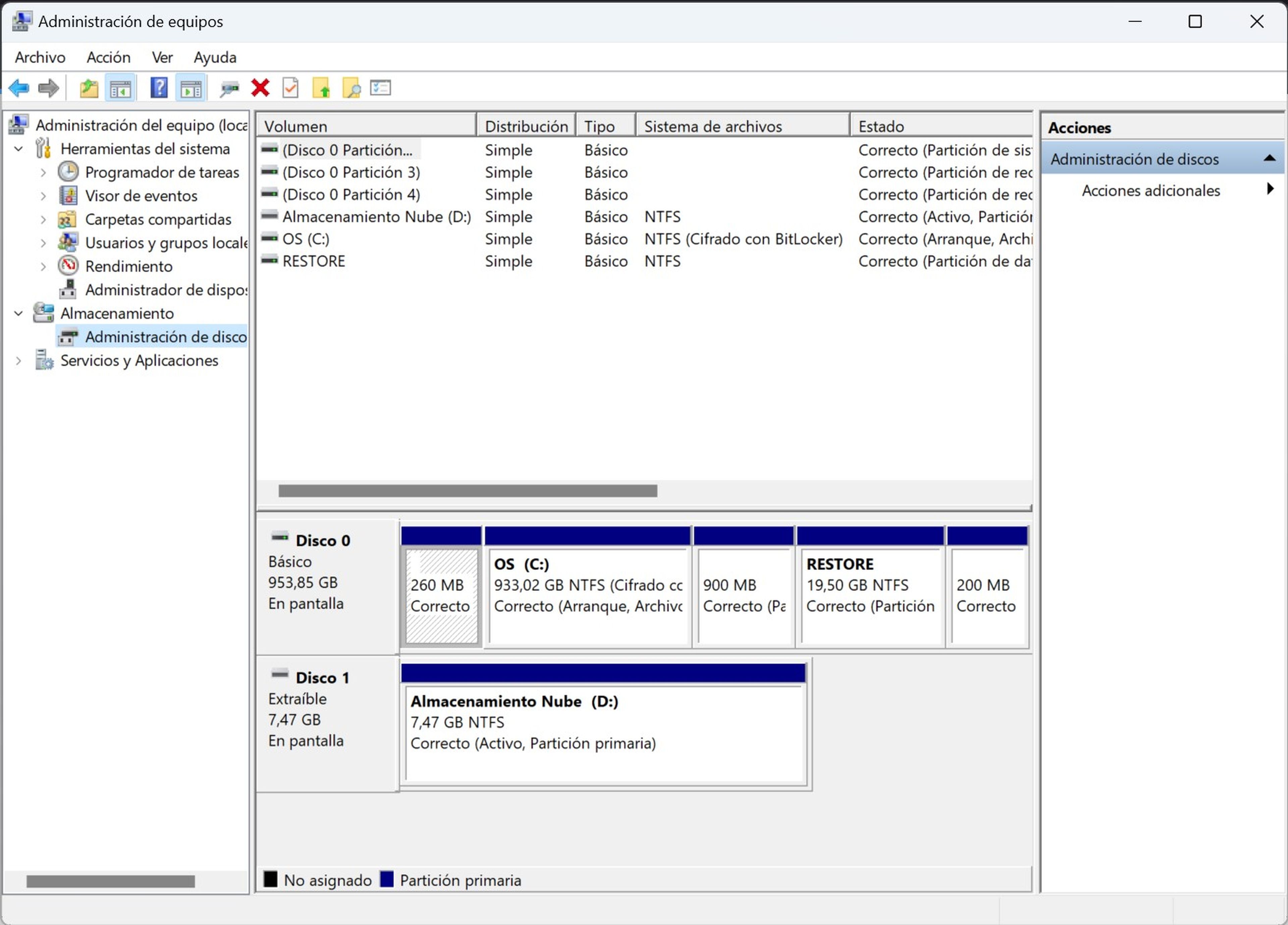Click the blue Help question mark icon
The width and height of the screenshot is (1288, 925).
(159, 88)
